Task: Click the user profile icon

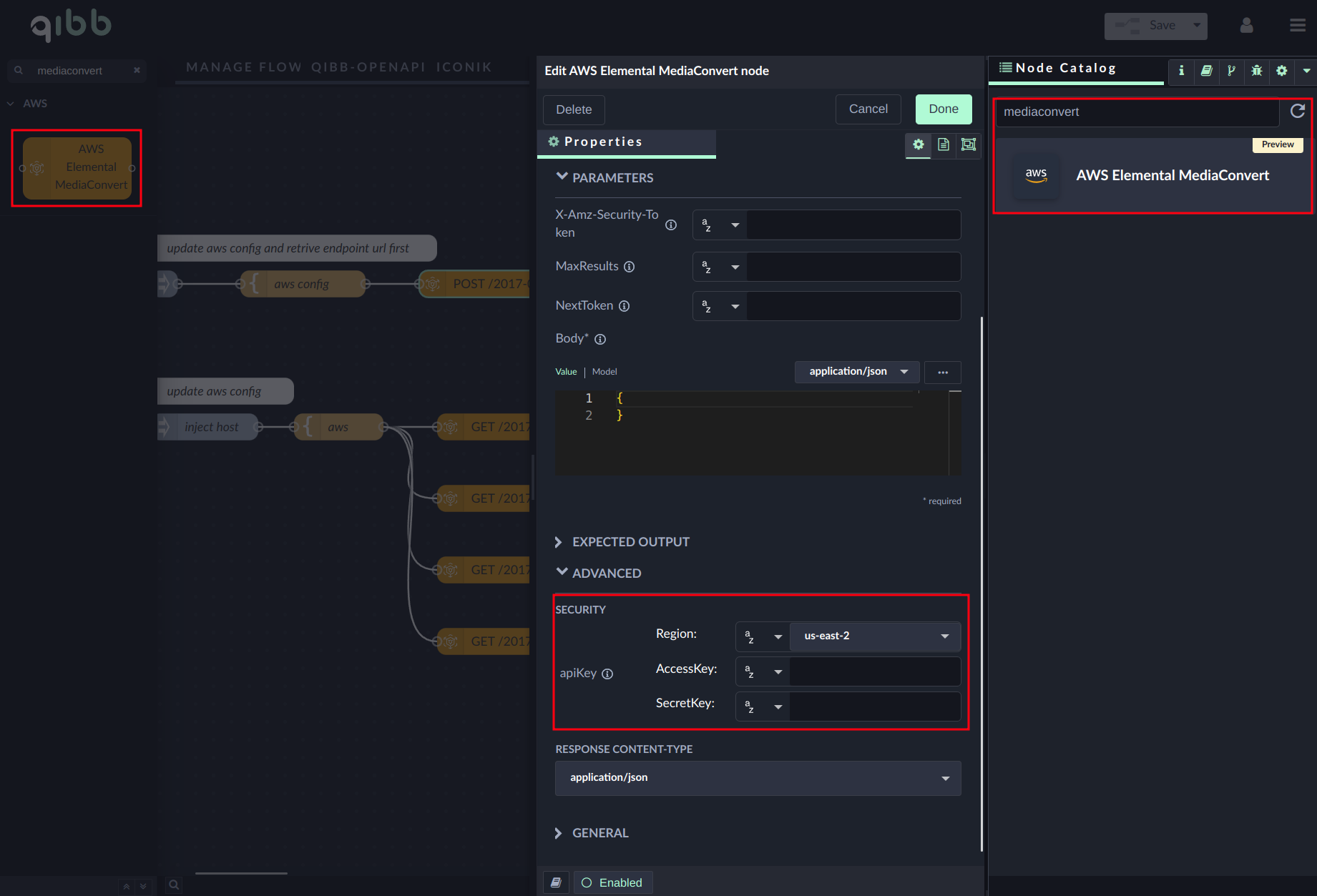Action: pos(1246,26)
